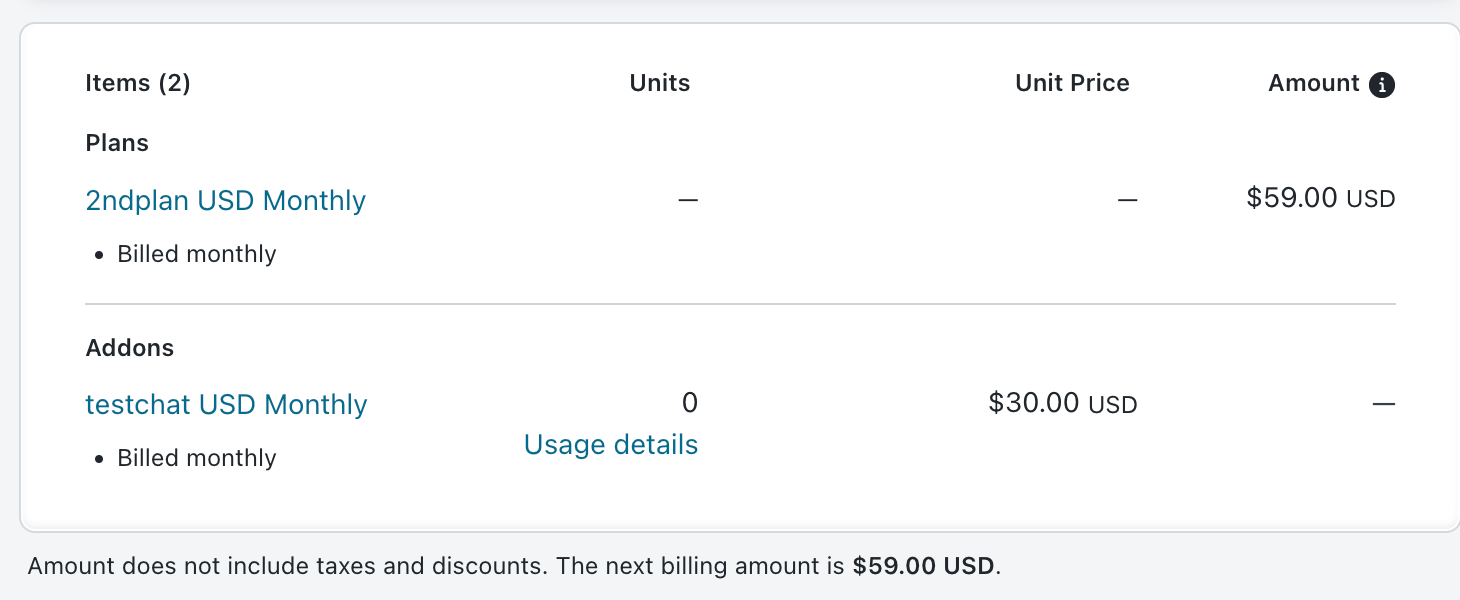Click the Plans section label
1460x600 pixels.
click(117, 143)
